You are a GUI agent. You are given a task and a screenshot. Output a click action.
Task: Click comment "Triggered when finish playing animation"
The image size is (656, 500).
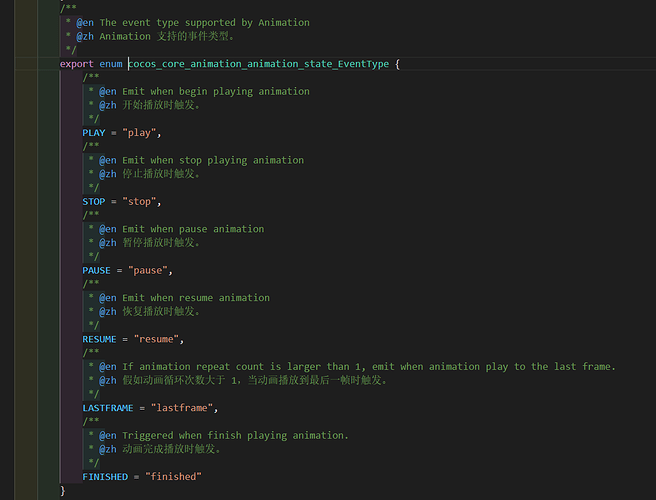pos(235,435)
